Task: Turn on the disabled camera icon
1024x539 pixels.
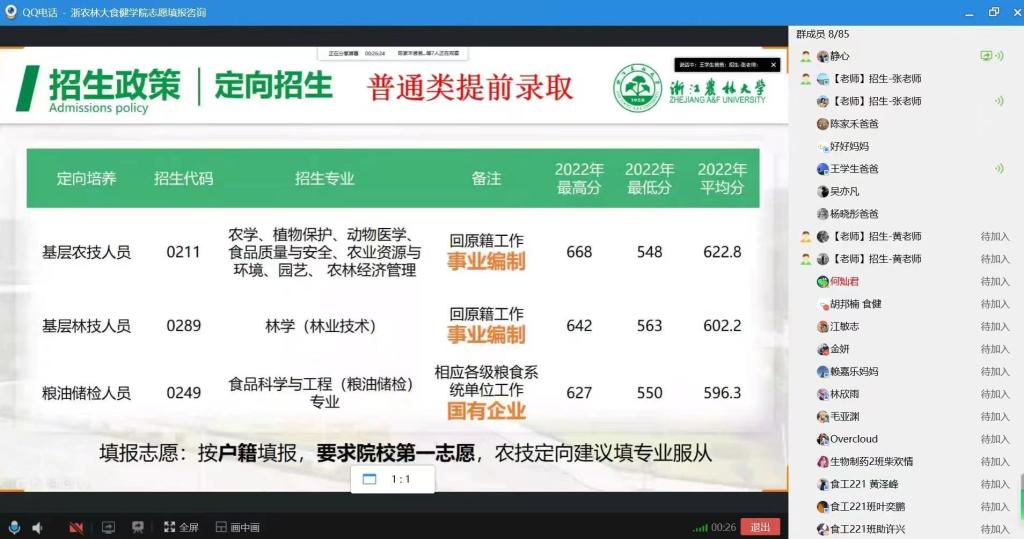Action: pyautogui.click(x=76, y=527)
